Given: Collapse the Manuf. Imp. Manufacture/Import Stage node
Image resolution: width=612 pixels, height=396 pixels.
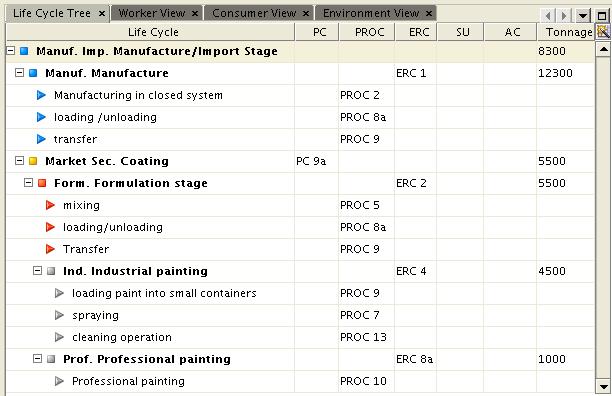Looking at the screenshot, I should tap(11, 51).
